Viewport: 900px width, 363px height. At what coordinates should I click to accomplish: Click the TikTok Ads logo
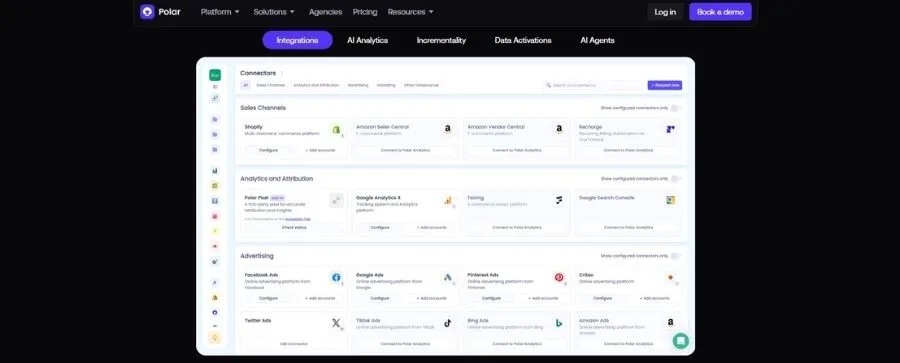click(x=448, y=323)
